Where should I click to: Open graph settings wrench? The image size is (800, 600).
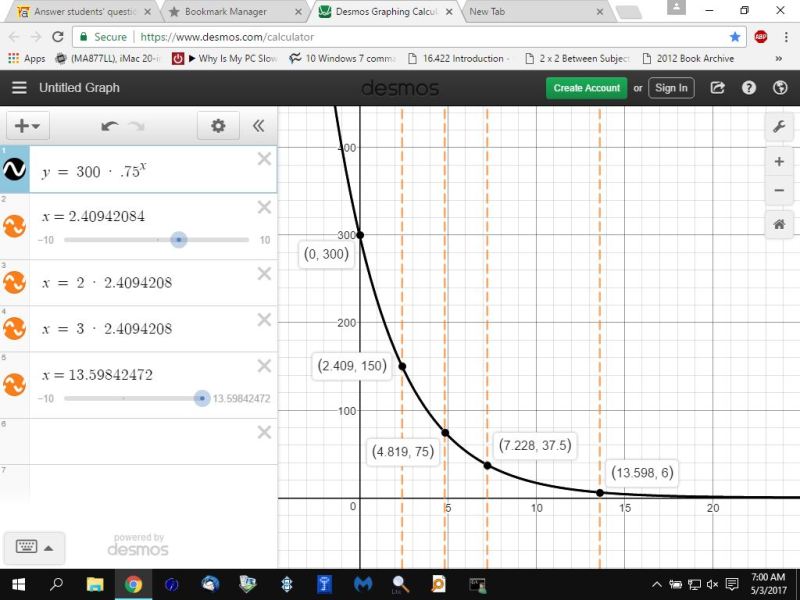pos(779,126)
